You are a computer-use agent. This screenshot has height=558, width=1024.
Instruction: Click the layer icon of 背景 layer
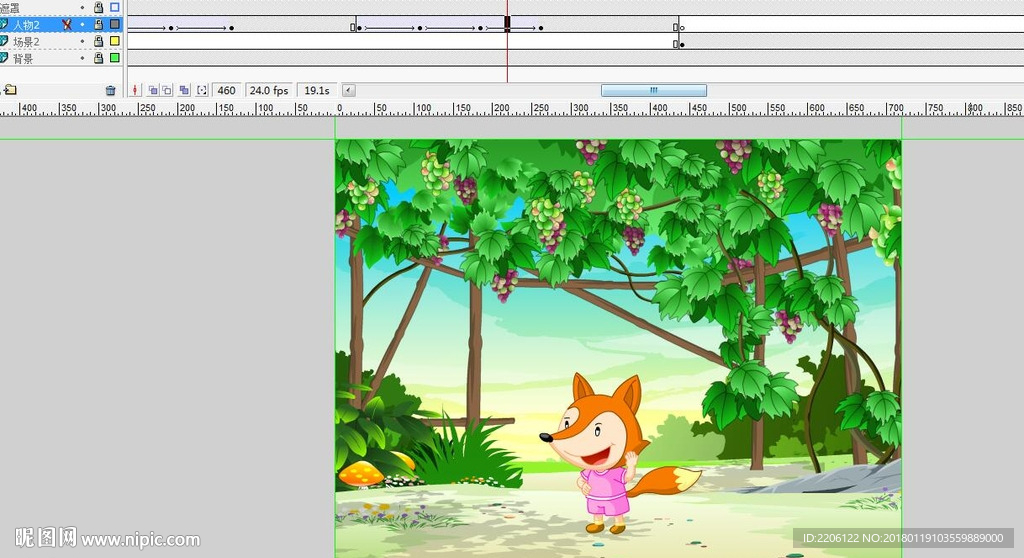(4, 58)
